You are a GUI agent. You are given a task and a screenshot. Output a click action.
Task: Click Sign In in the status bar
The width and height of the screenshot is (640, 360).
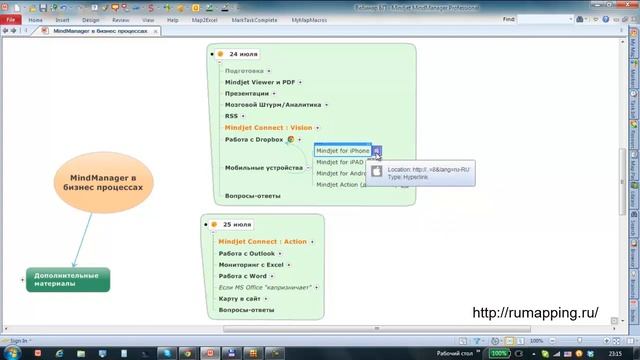pos(19,341)
